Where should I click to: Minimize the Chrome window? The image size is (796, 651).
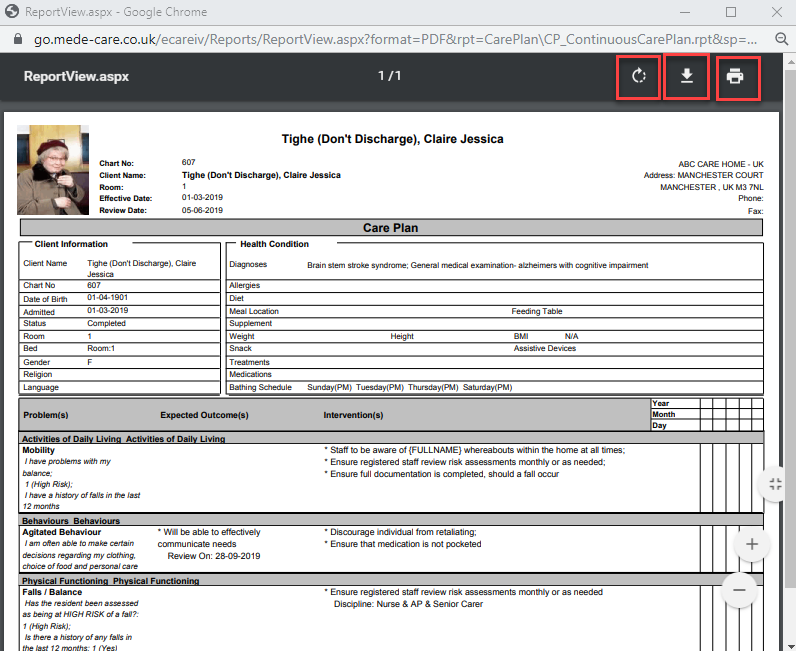[x=685, y=12]
